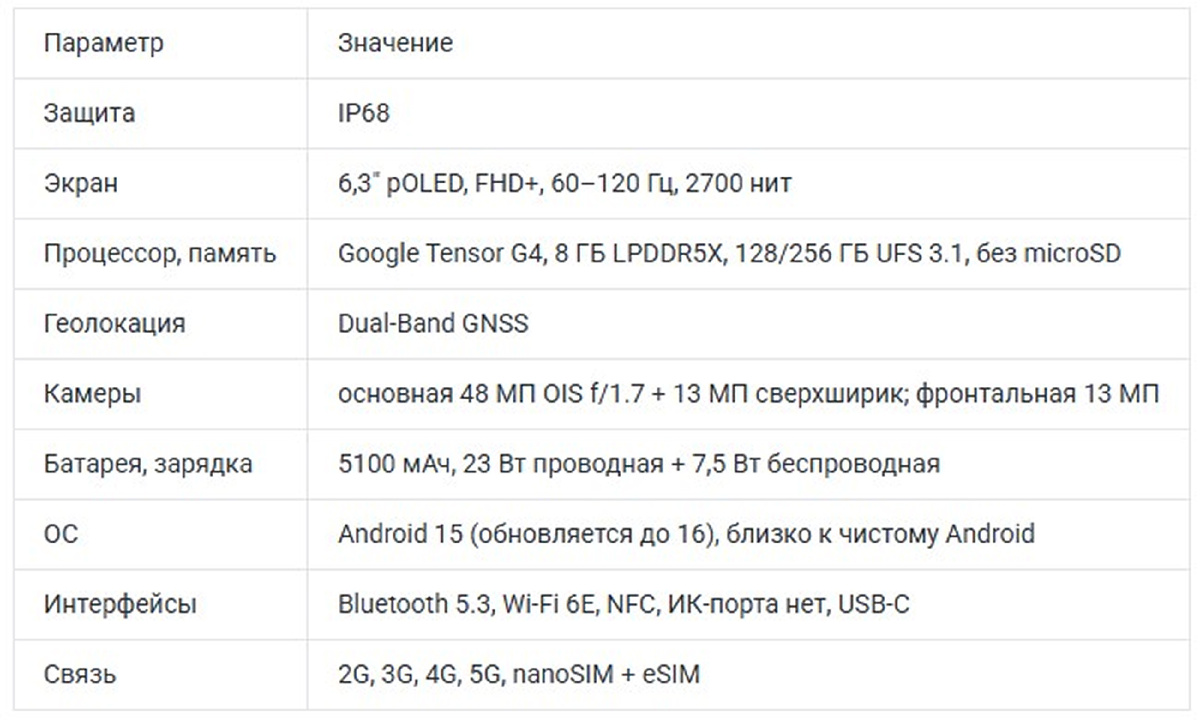Image resolution: width=1200 pixels, height=720 pixels.
Task: Click the 'Dual-Band GNSS' value
Action: (x=432, y=324)
